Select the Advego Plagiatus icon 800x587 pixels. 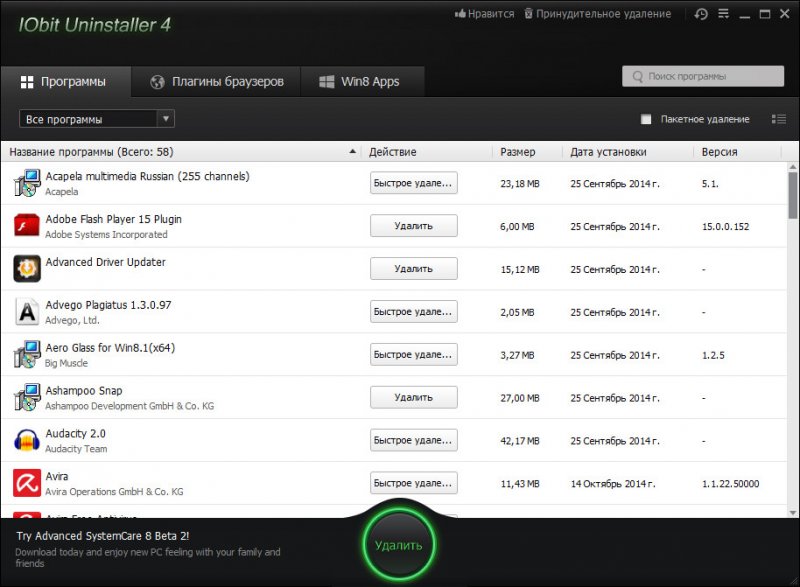pyautogui.click(x=27, y=312)
